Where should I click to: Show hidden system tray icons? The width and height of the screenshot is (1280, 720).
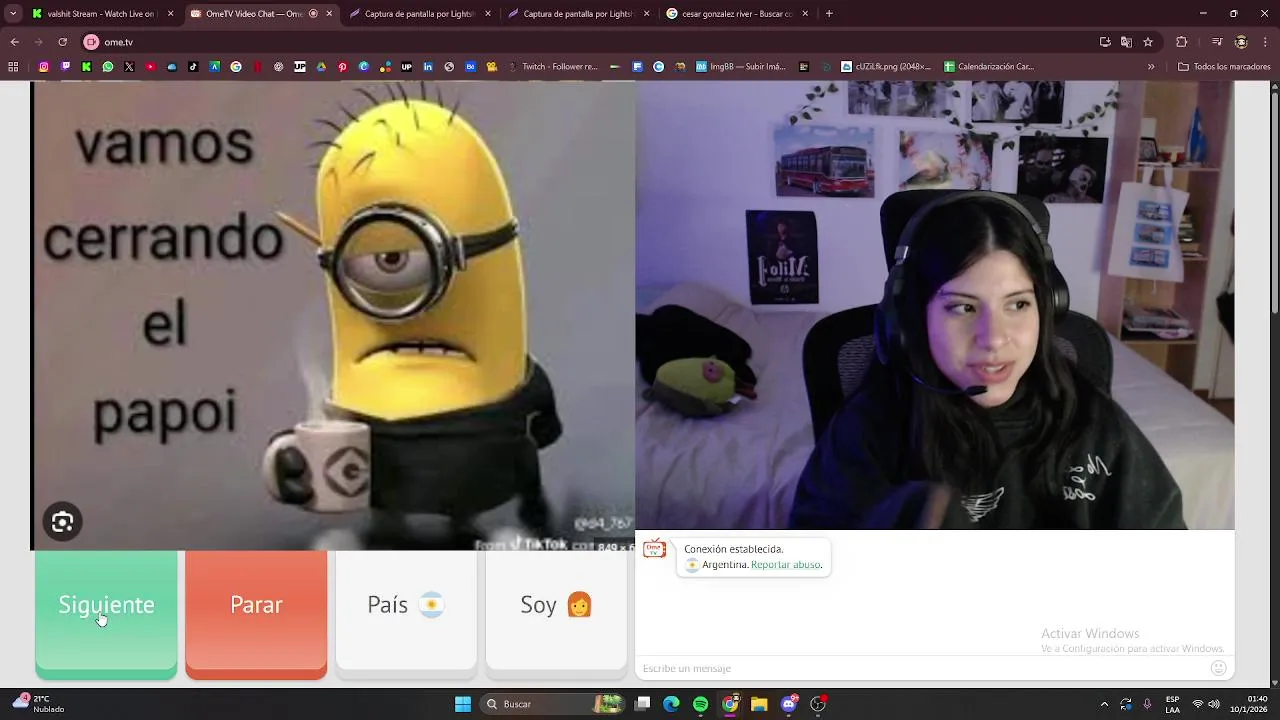pyautogui.click(x=1104, y=704)
